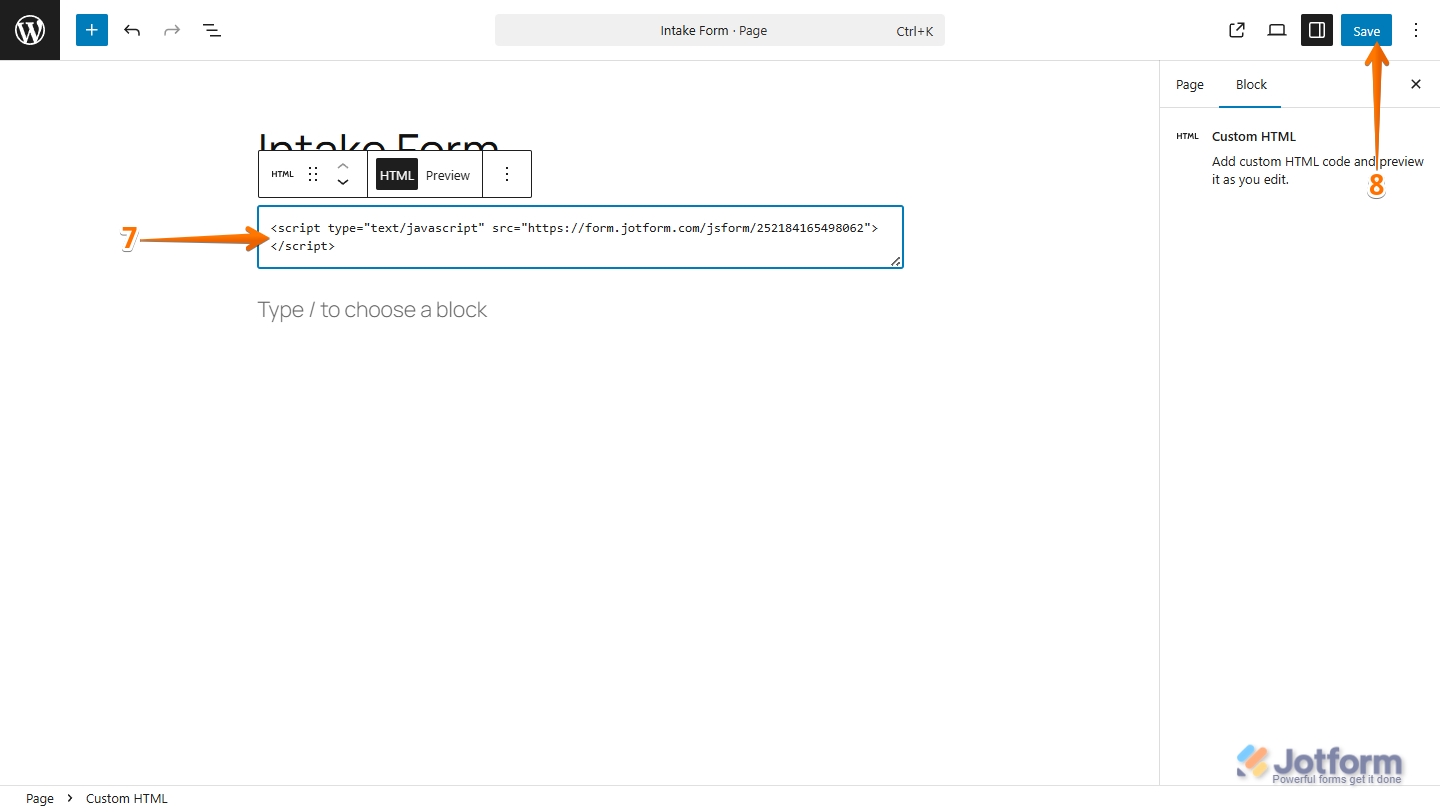This screenshot has width=1440, height=810.
Task: Select HTML view in block toolbar
Action: pyautogui.click(x=397, y=175)
